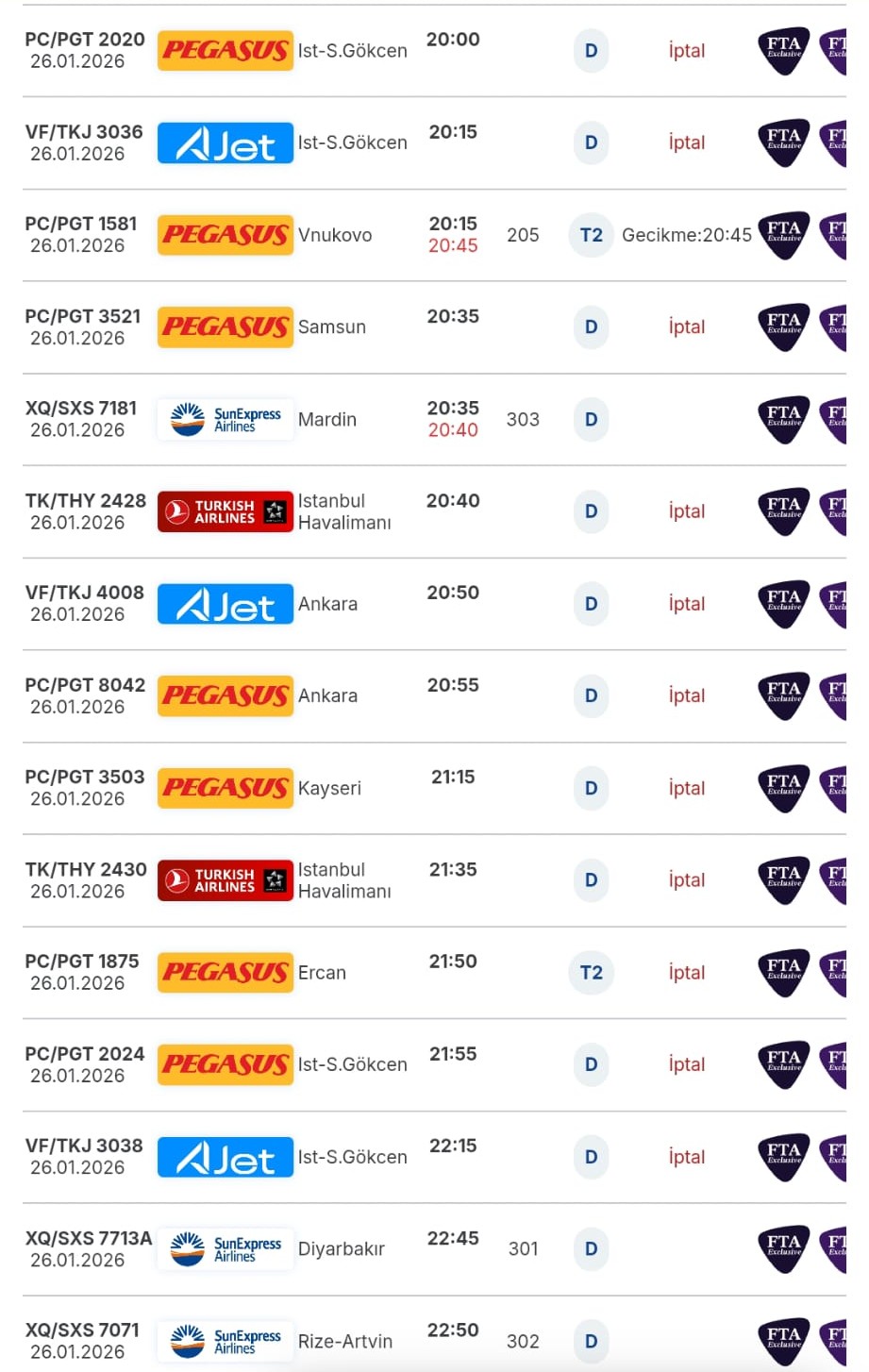
Task: Open FTA Exclusive badge on the Diyarbakır row
Action: pos(783,1248)
